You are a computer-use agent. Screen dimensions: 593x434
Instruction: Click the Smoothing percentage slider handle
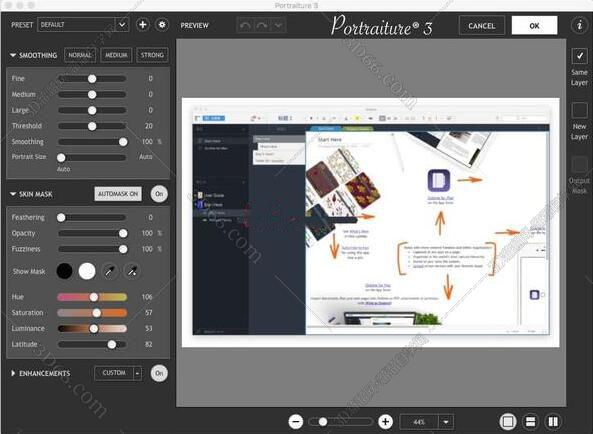coord(123,142)
